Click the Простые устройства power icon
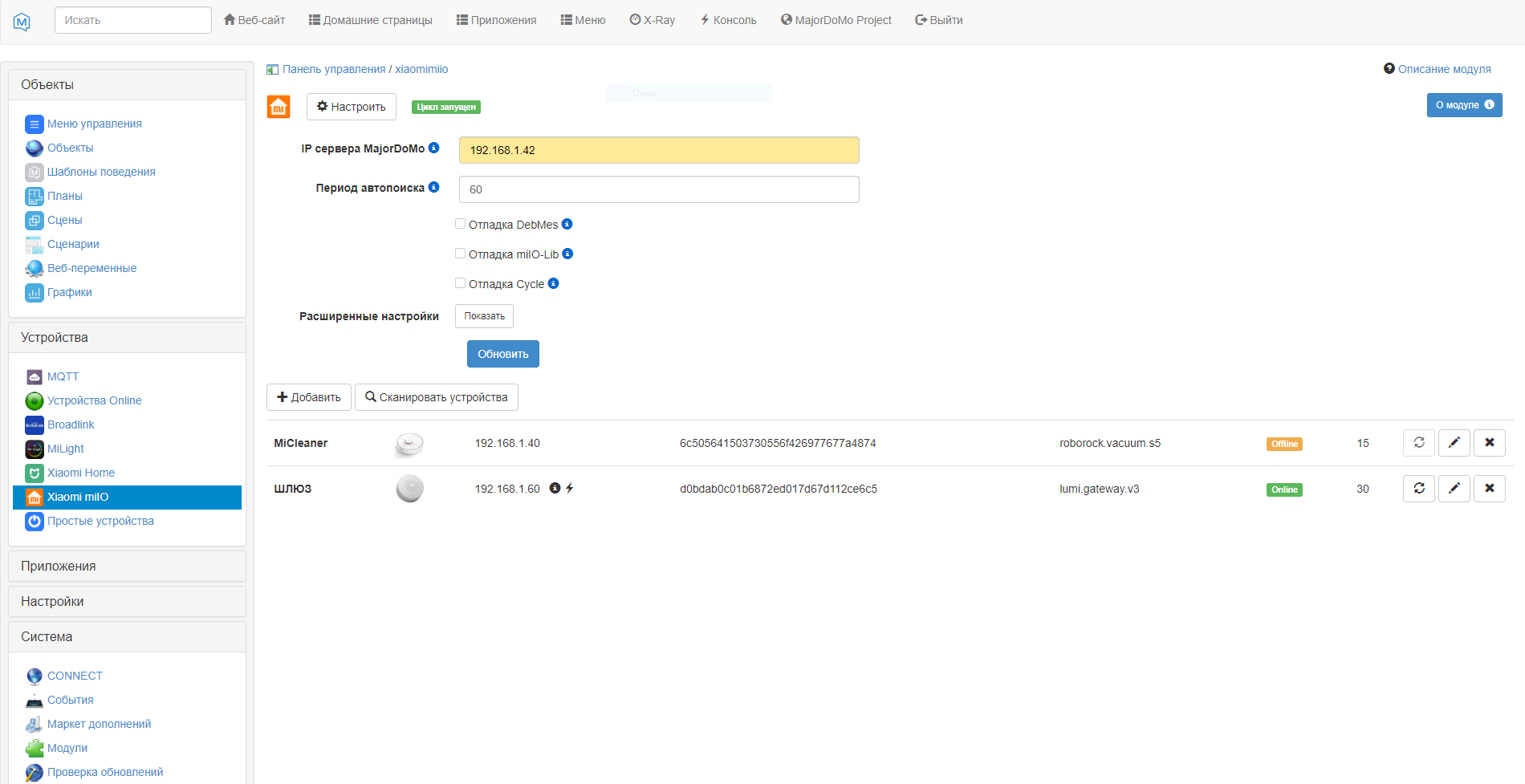1525x784 pixels. click(35, 521)
